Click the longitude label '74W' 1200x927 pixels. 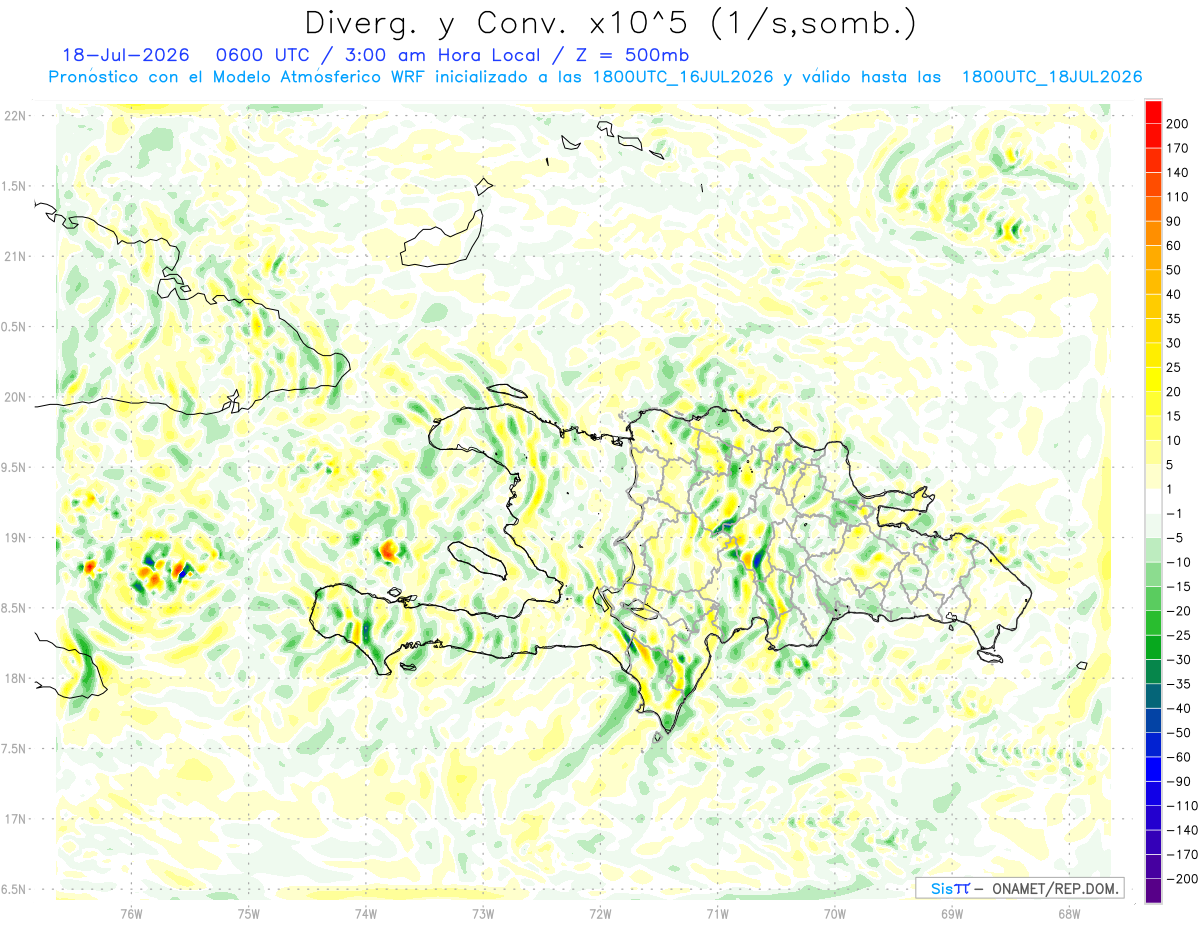[365, 914]
